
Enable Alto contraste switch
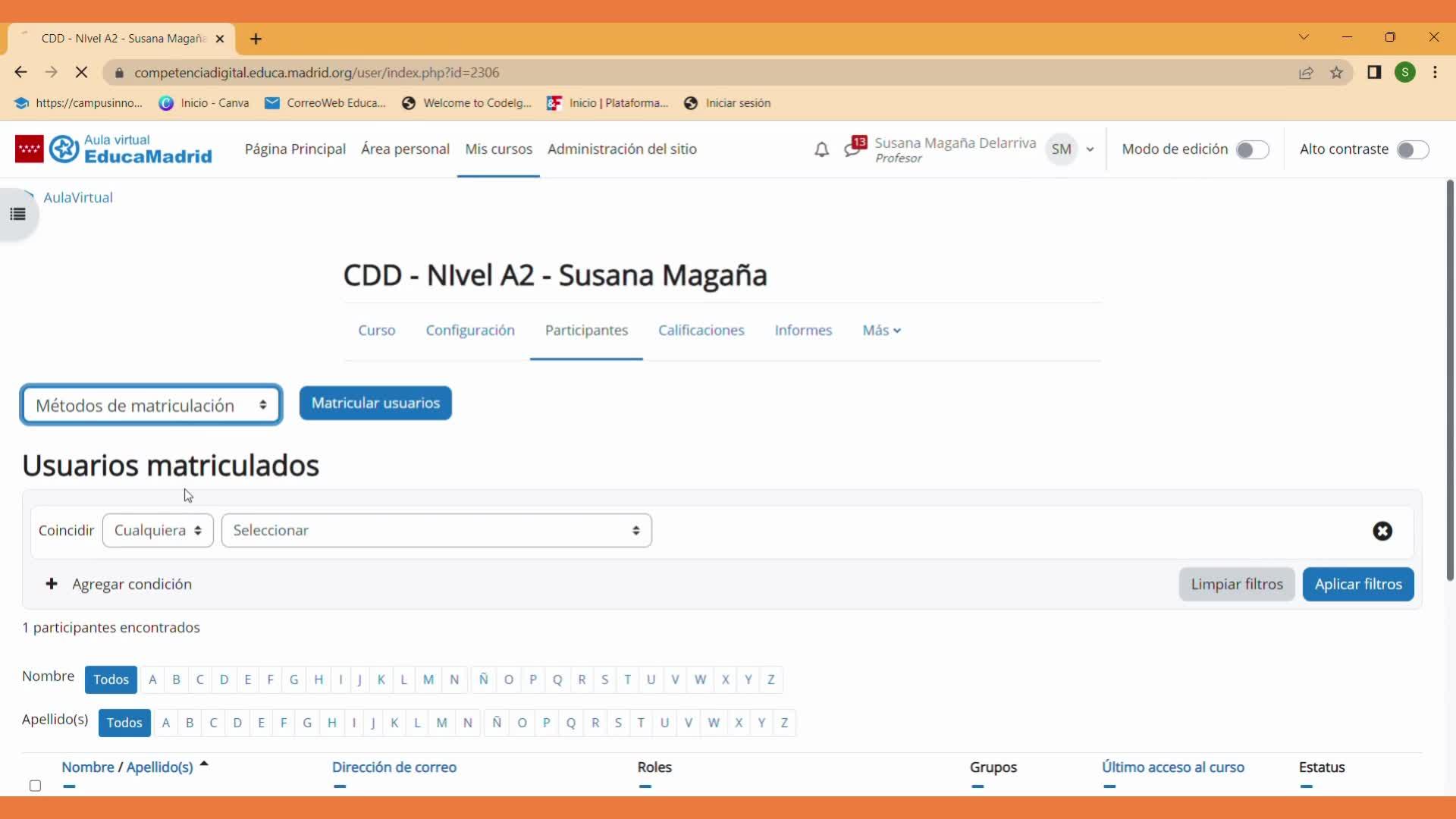pos(1412,149)
